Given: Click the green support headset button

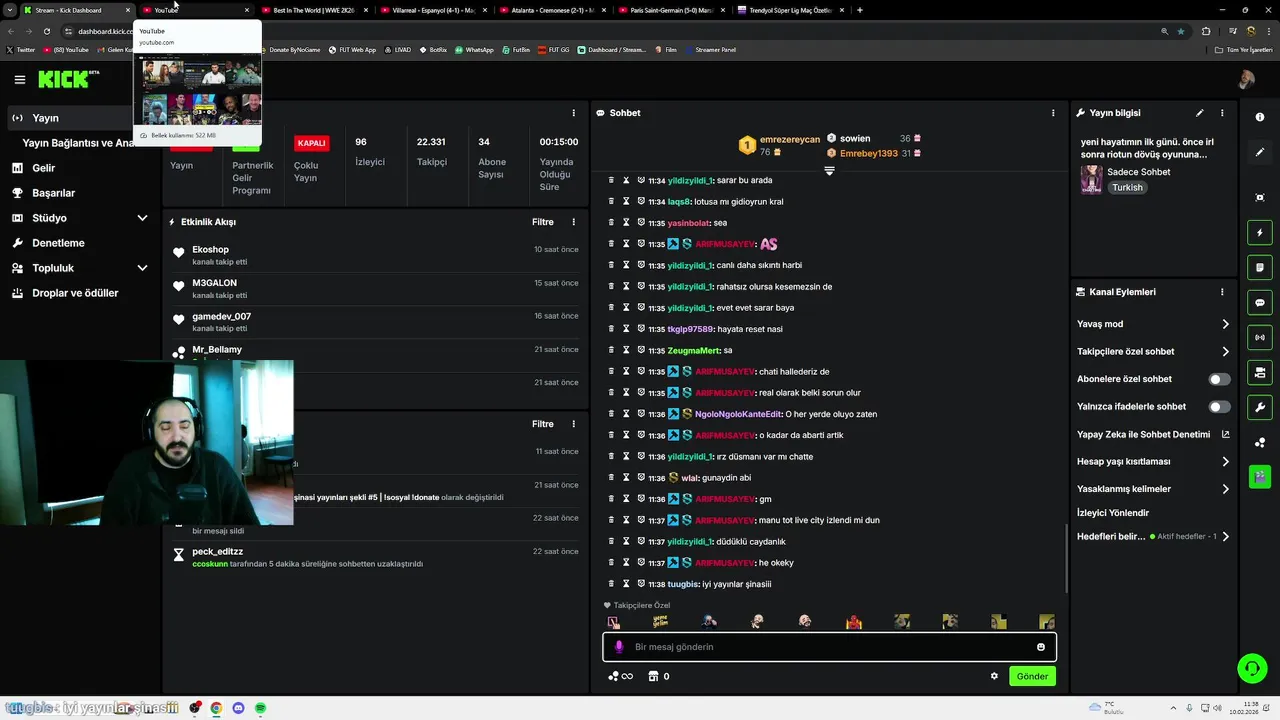Looking at the screenshot, I should [x=1251, y=668].
